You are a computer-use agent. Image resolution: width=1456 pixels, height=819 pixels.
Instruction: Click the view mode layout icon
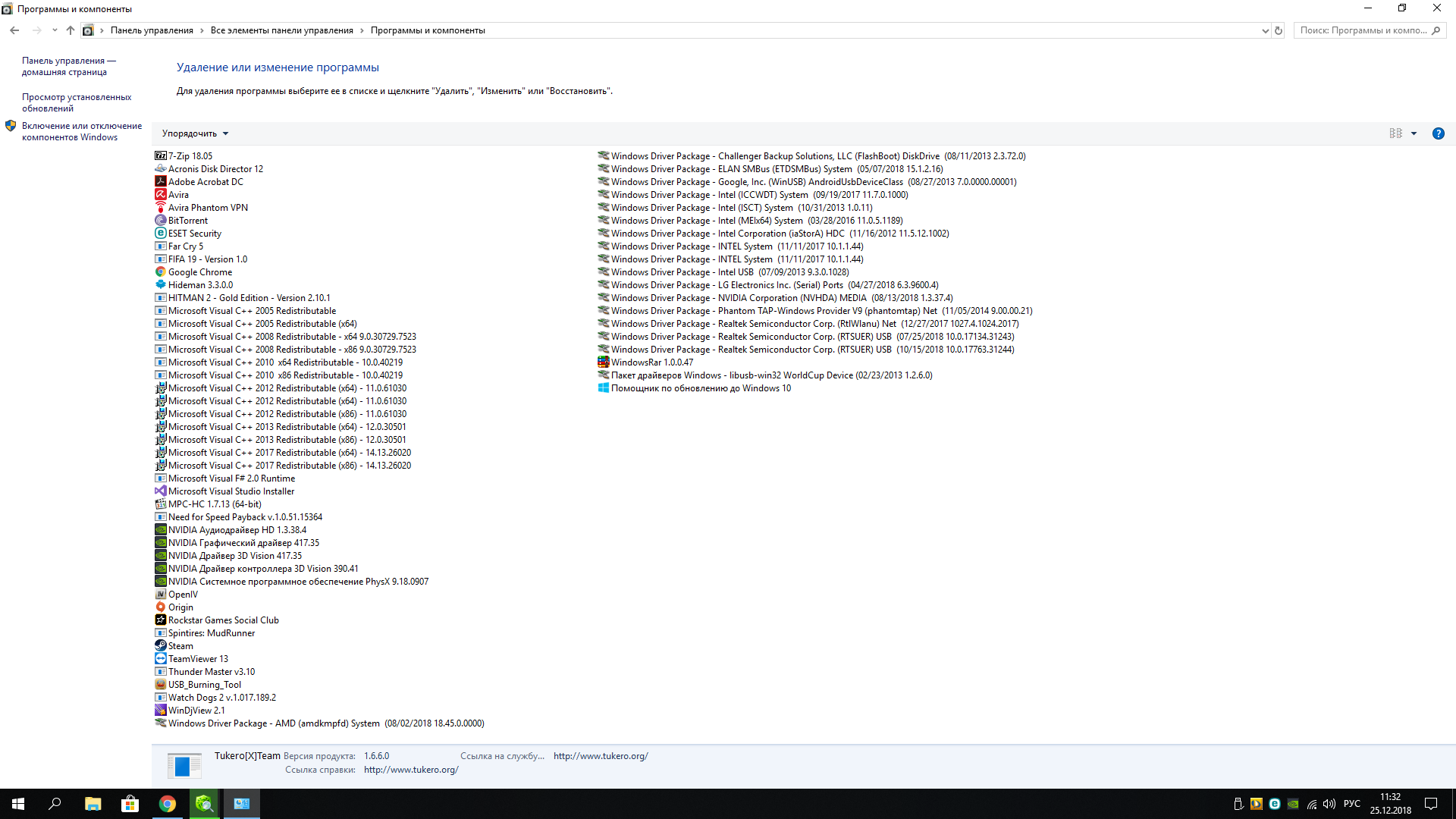(x=1395, y=133)
